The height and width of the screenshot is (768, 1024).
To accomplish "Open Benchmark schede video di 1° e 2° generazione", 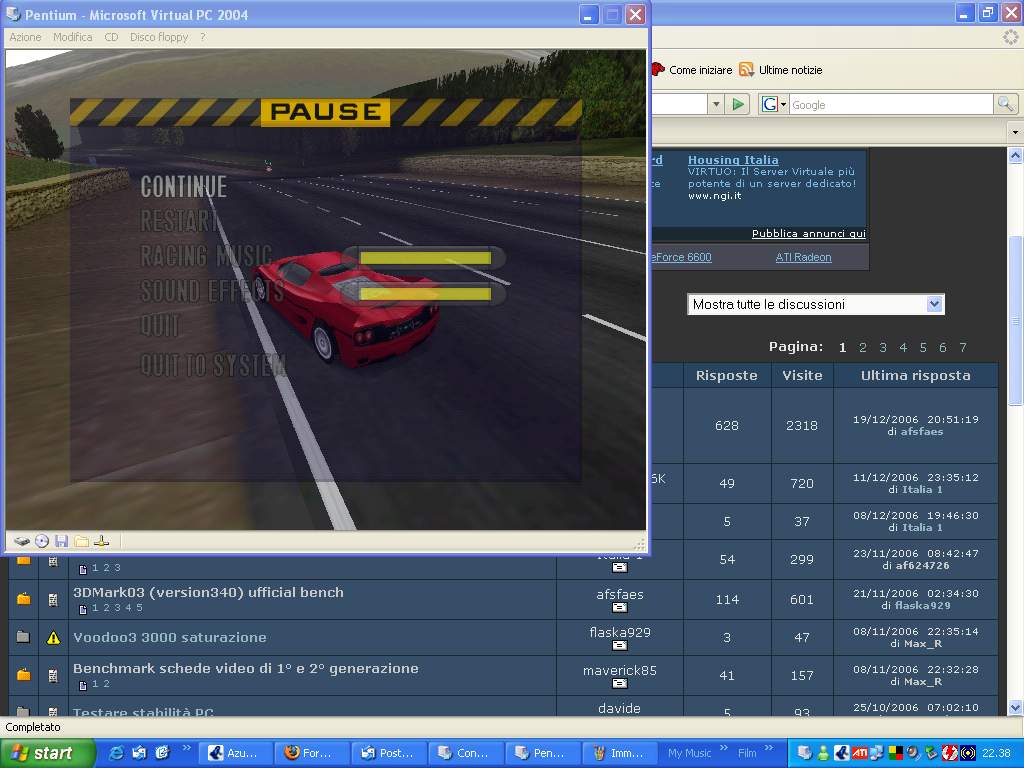I will point(246,668).
